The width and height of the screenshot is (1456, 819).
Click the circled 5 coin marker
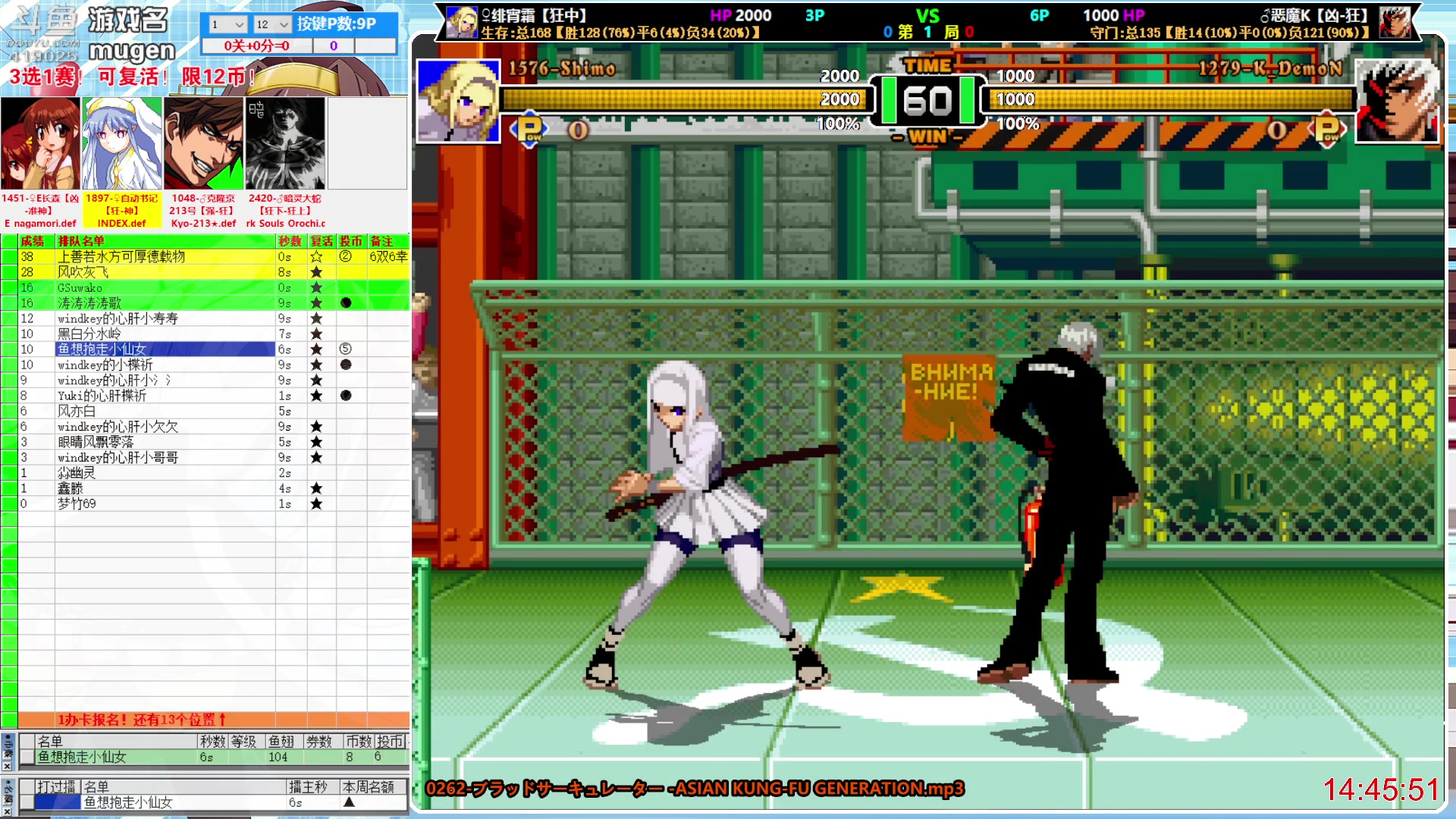(x=346, y=349)
